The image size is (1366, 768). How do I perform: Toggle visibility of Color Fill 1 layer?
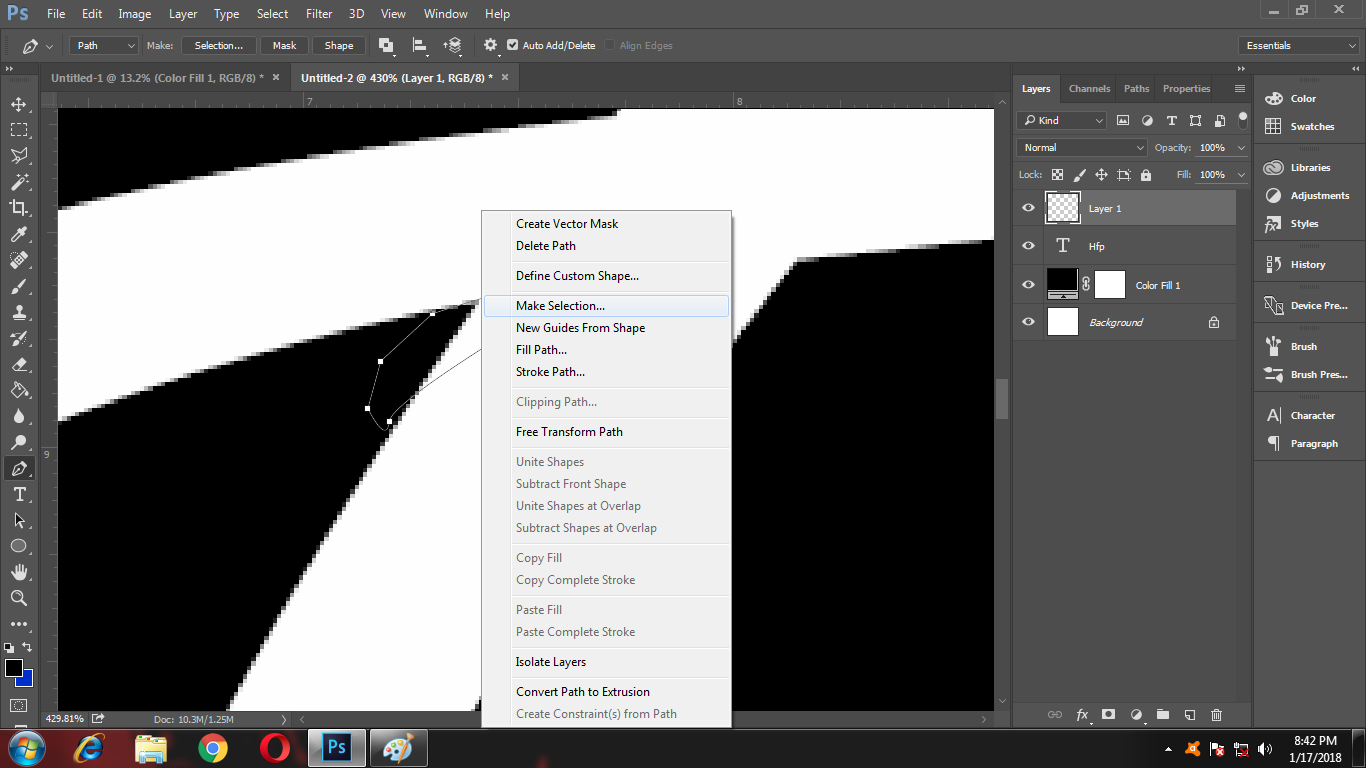tap(1027, 283)
